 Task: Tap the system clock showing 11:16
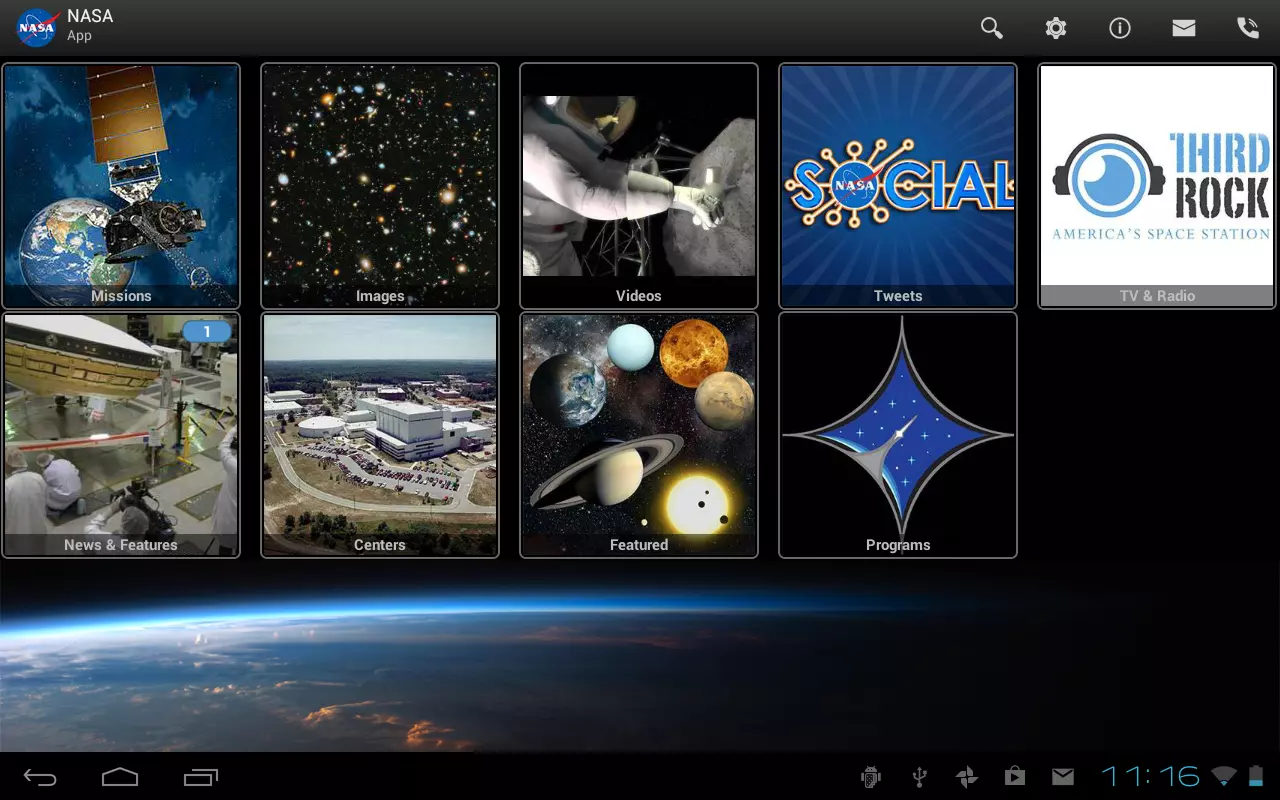(x=1150, y=776)
